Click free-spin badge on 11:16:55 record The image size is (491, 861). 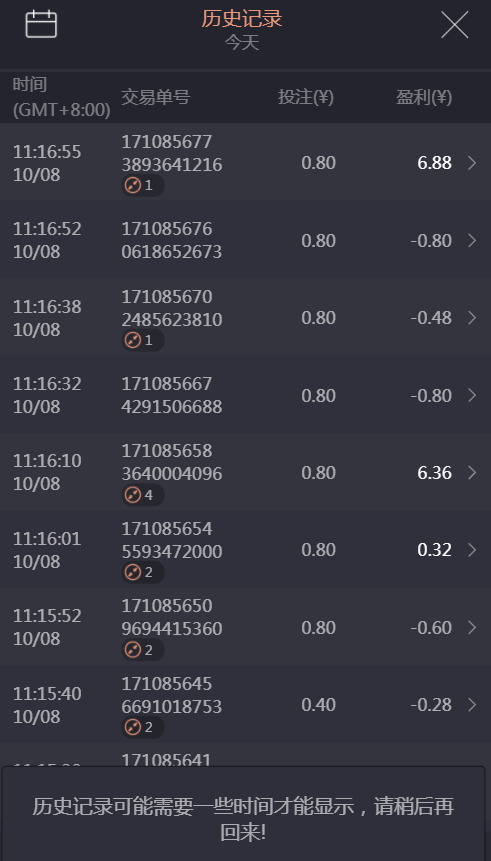pyautogui.click(x=143, y=186)
